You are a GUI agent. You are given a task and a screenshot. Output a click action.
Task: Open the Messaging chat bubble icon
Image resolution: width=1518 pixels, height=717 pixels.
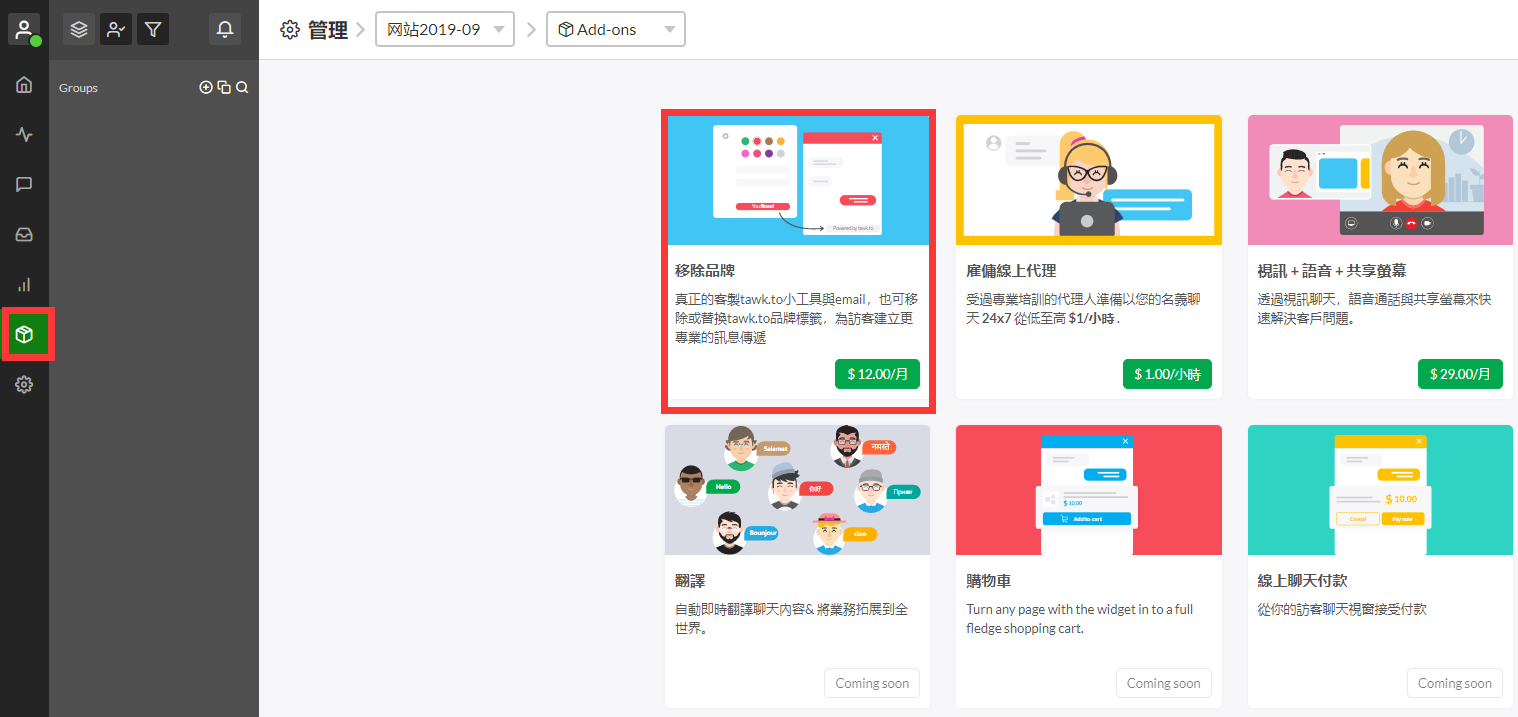24,184
